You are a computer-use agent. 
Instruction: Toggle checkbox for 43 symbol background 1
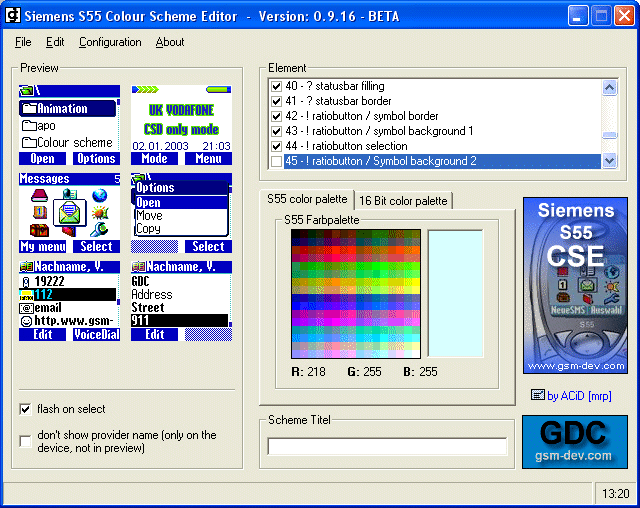[x=276, y=131]
